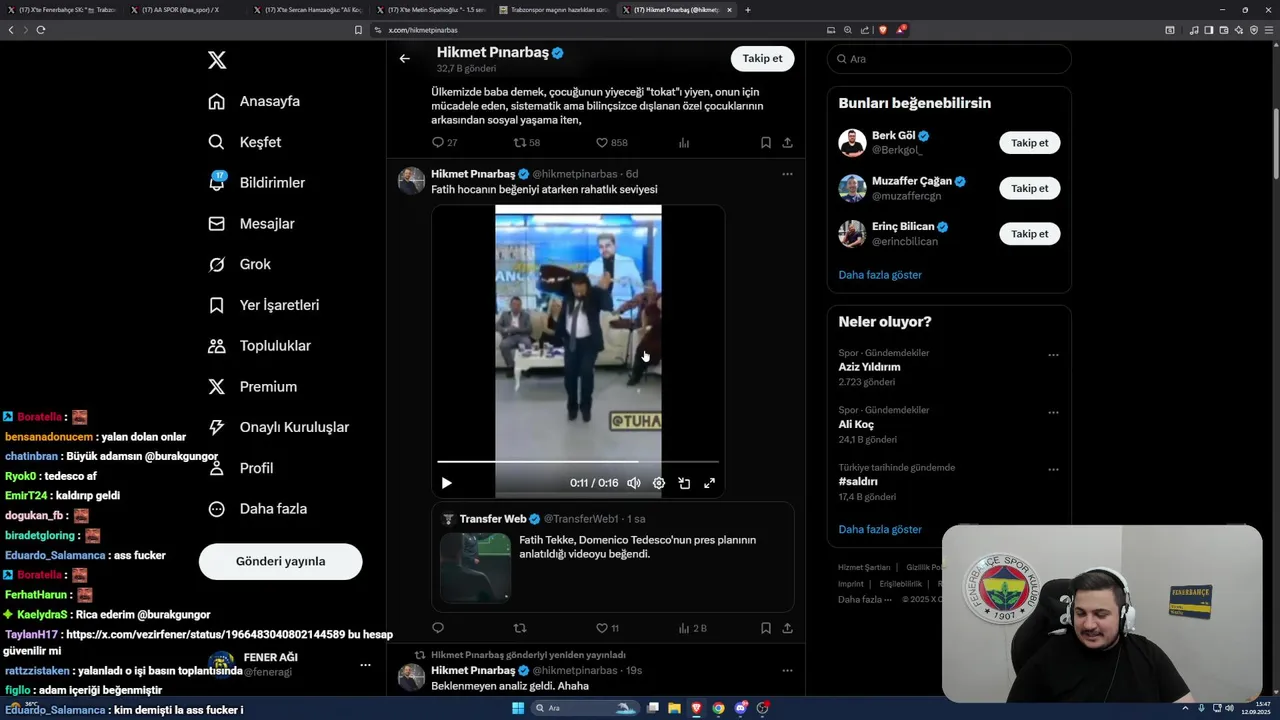Bookmark the tweet with 858 likes

(x=766, y=142)
